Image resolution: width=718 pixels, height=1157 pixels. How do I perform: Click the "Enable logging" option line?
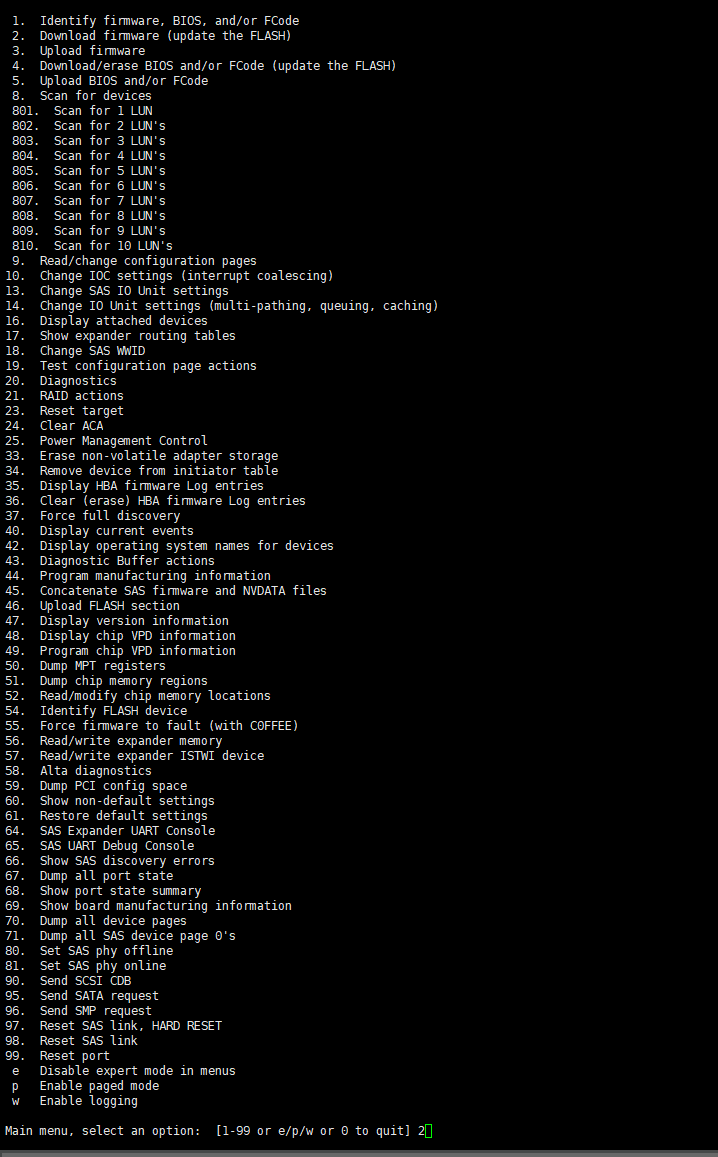pyautogui.click(x=88, y=1101)
